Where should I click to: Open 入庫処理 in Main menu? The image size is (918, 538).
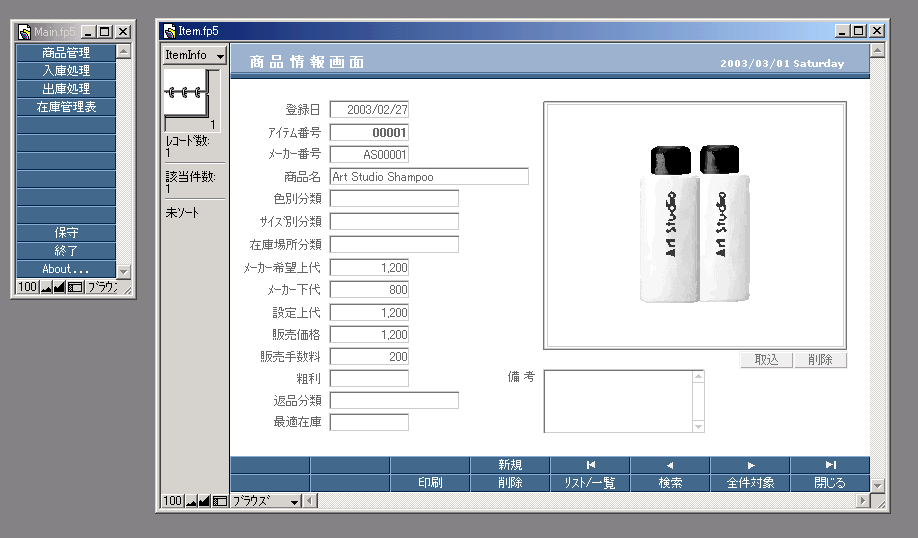pos(66,71)
